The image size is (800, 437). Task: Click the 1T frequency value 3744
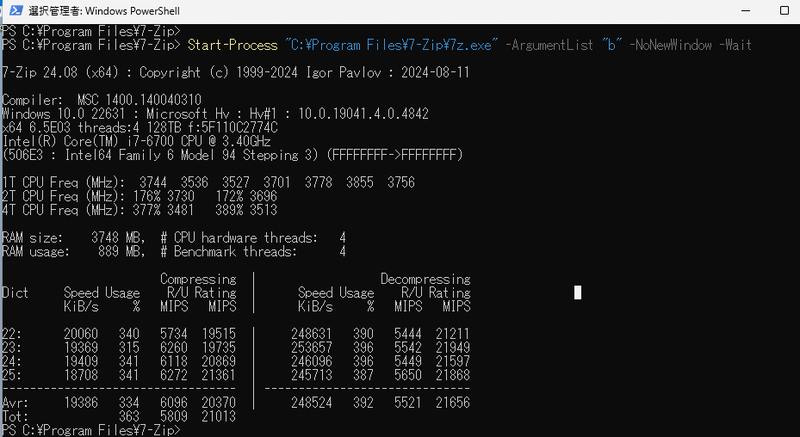[x=153, y=183]
